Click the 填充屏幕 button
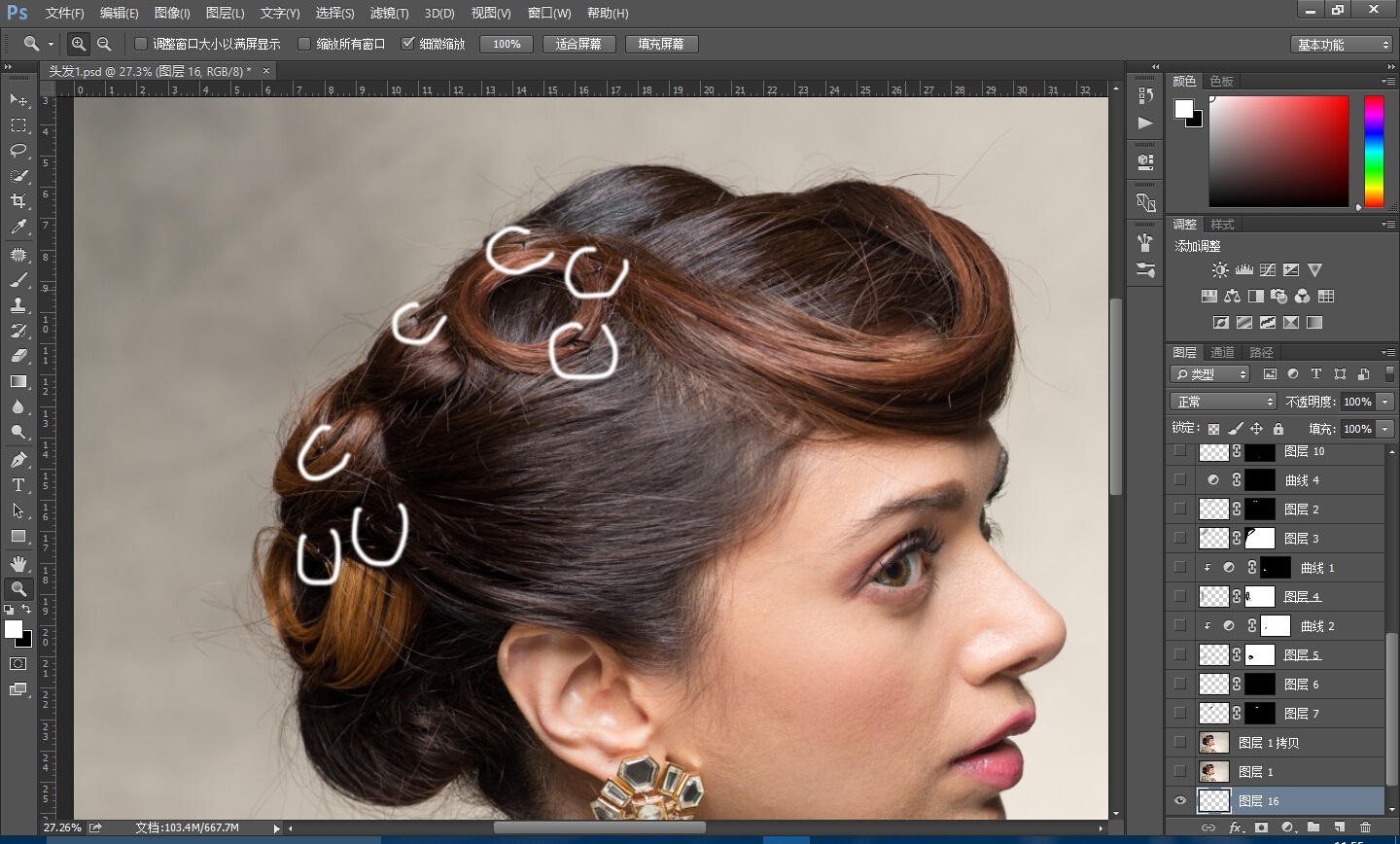Image resolution: width=1400 pixels, height=844 pixels. pyautogui.click(x=661, y=44)
